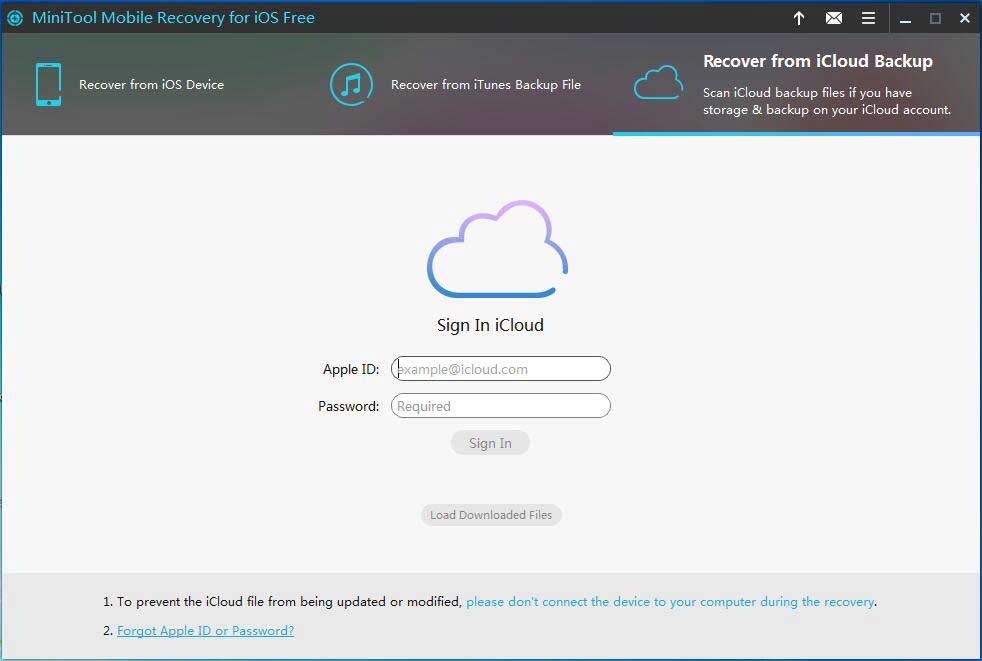Click into the Password field

500,406
